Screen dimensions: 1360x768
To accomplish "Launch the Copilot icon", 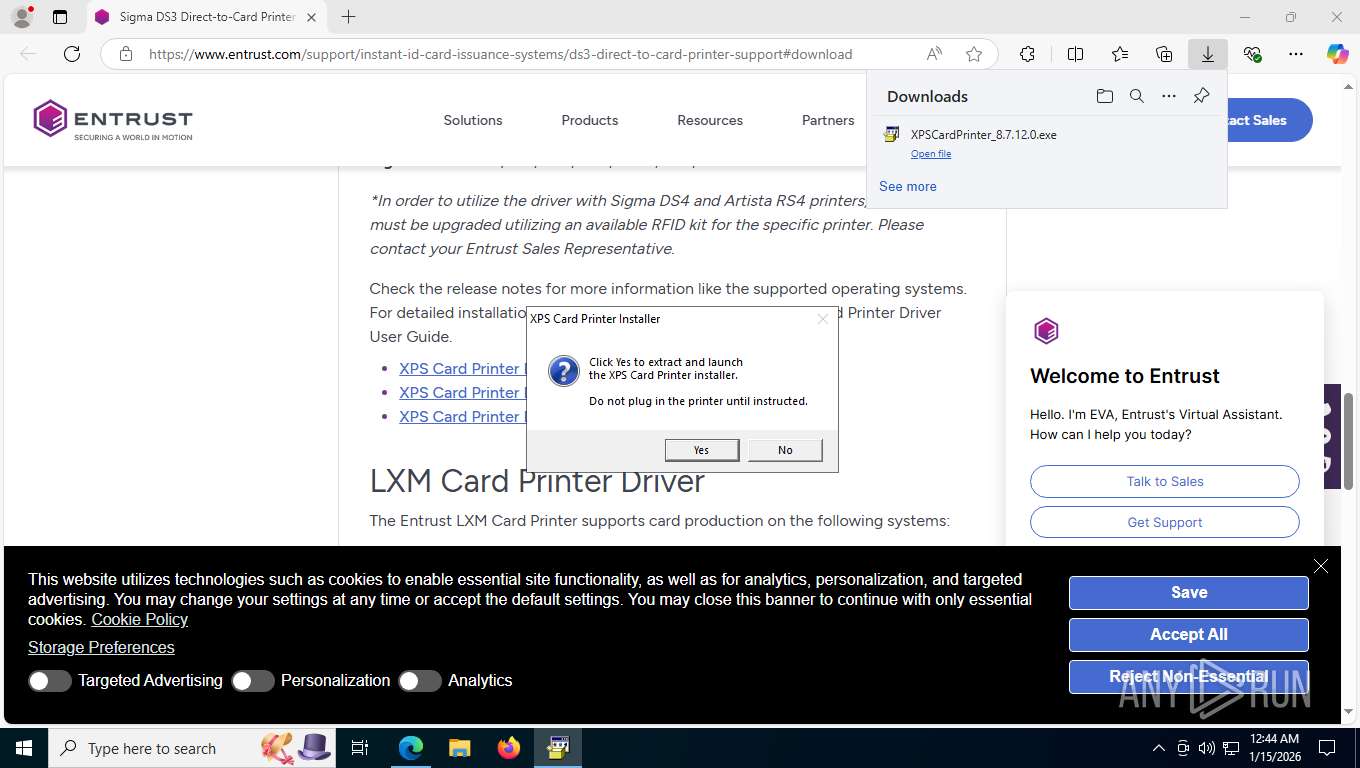I will click(1338, 54).
